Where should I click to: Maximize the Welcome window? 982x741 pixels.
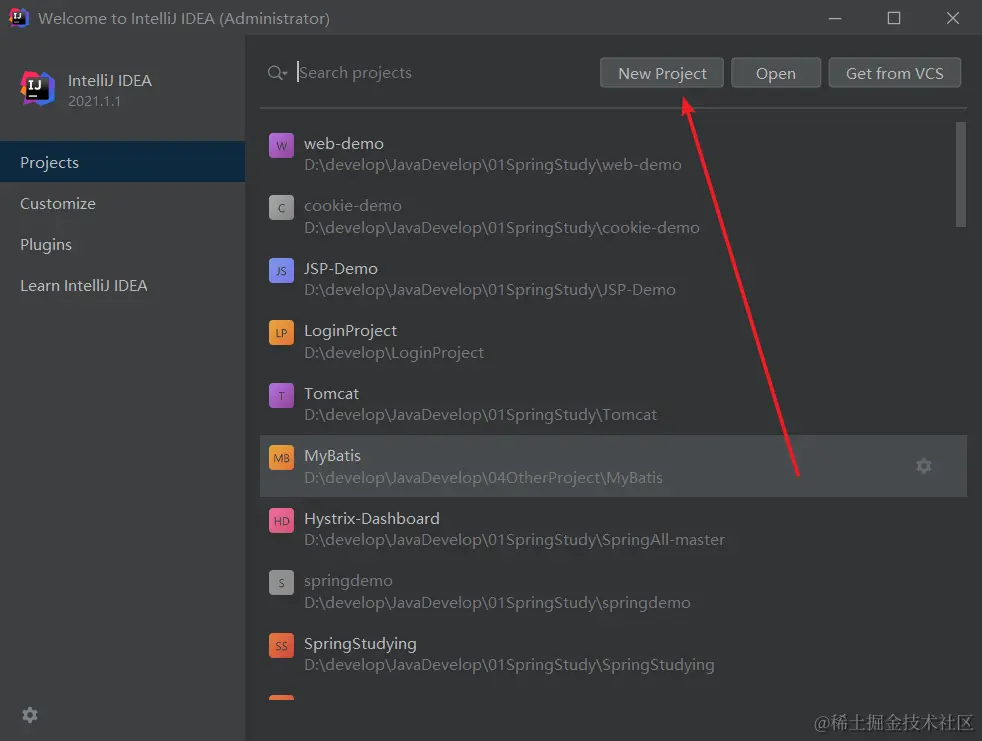(x=894, y=18)
